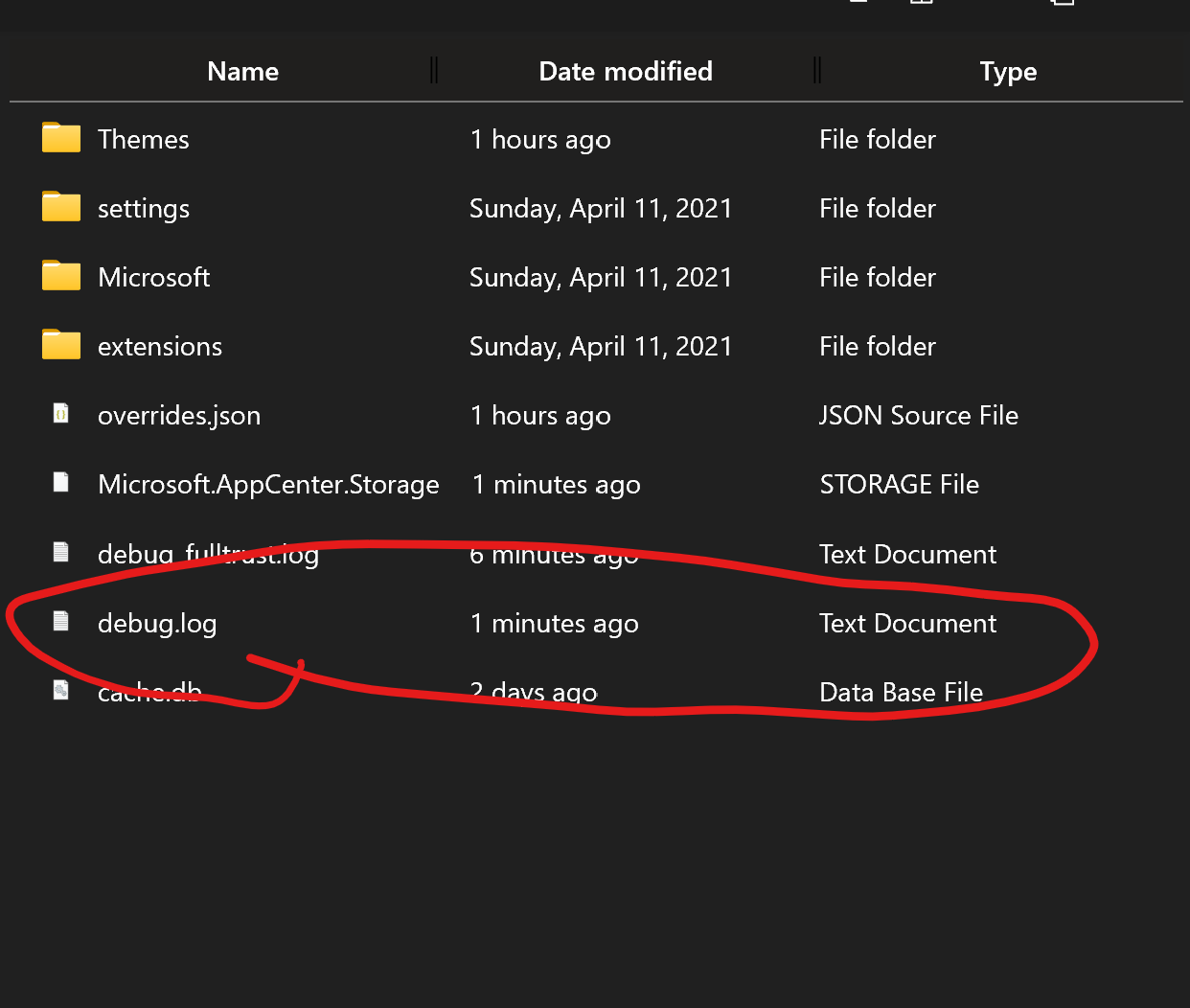Click the extensions row's Sunday, April 11 date

tap(601, 347)
